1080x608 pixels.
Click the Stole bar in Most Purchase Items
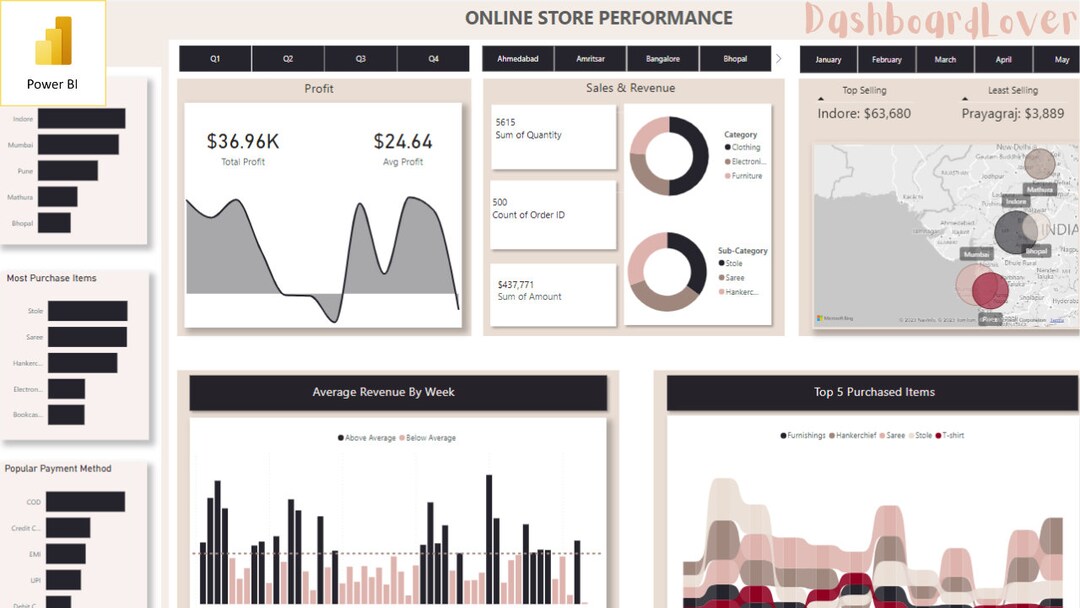[x=86, y=312]
